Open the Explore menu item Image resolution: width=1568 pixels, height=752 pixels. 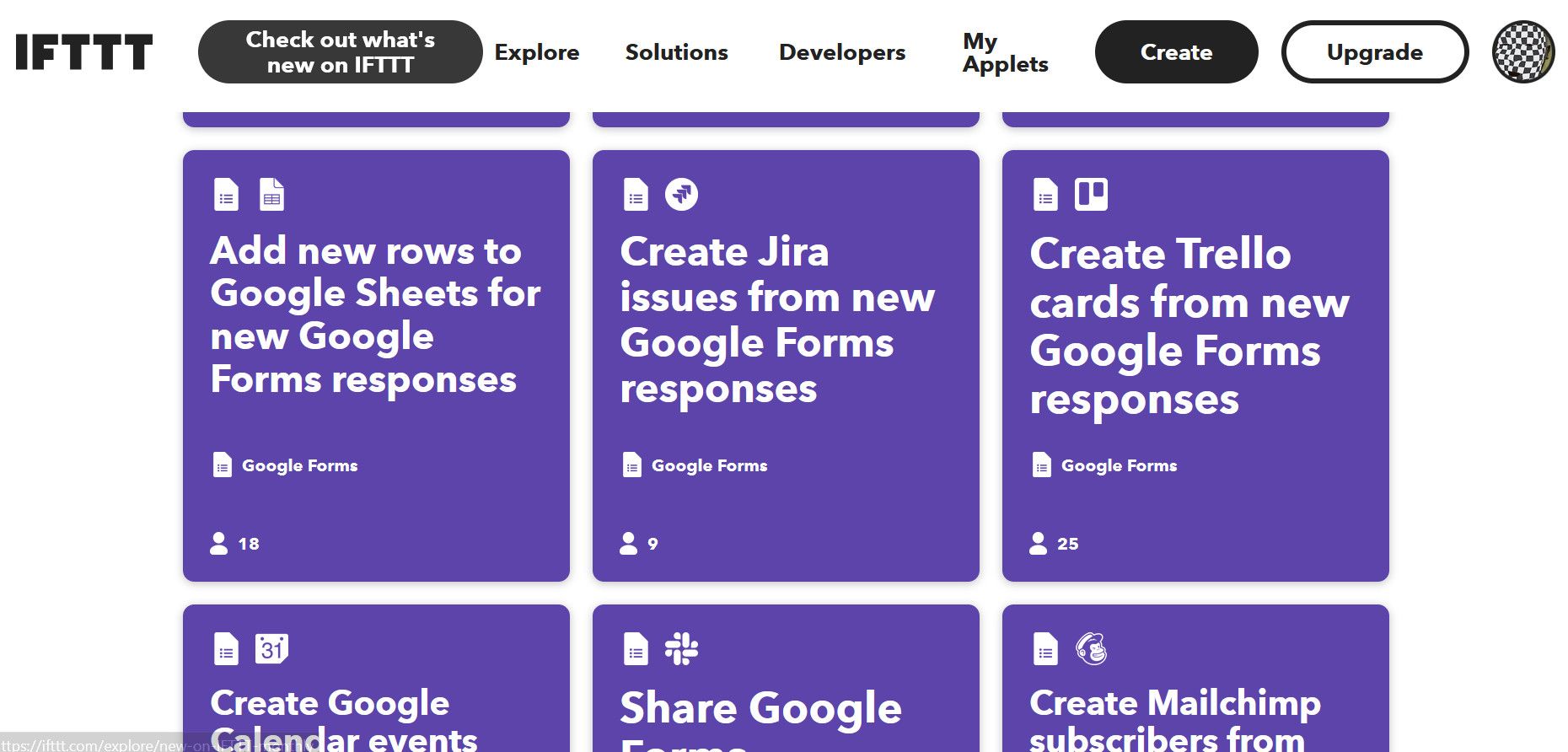click(x=537, y=52)
